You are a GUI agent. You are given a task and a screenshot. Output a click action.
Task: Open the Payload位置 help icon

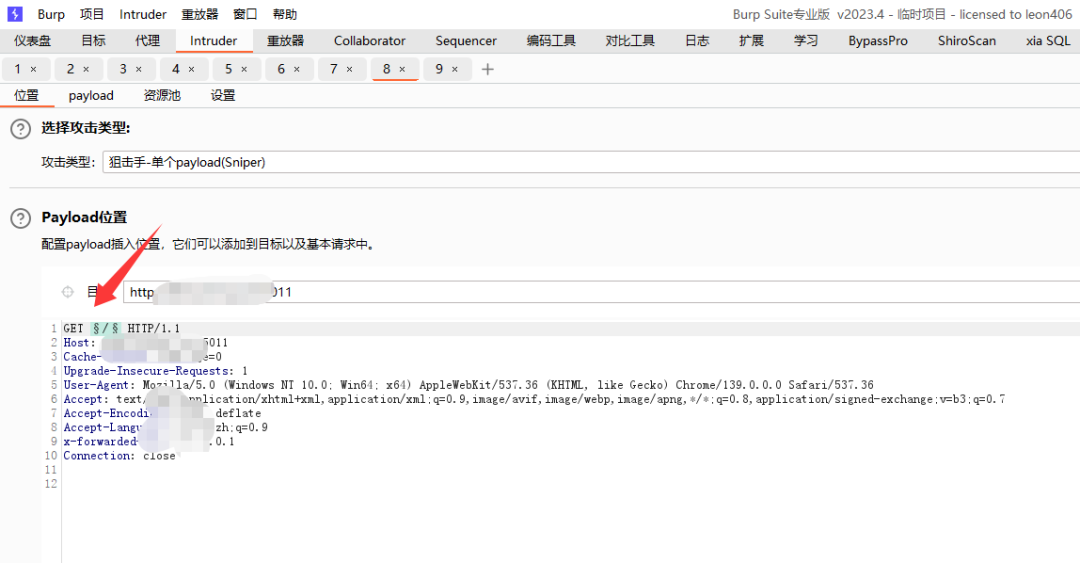pyautogui.click(x=21, y=218)
